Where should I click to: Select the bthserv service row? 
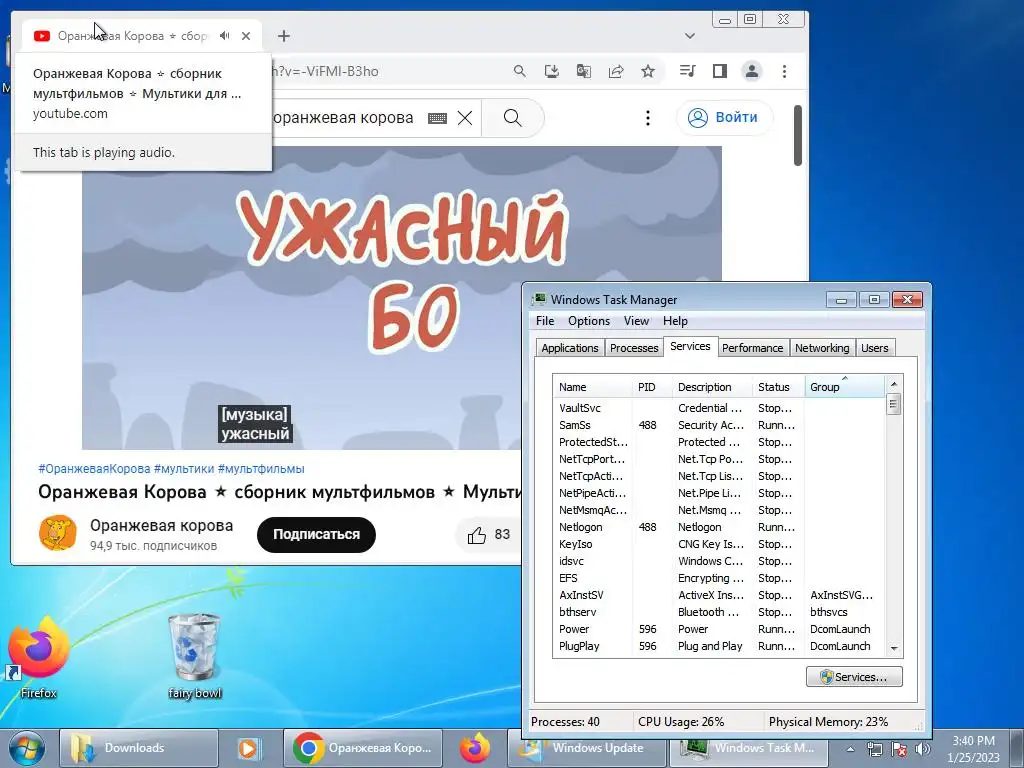(x=718, y=612)
